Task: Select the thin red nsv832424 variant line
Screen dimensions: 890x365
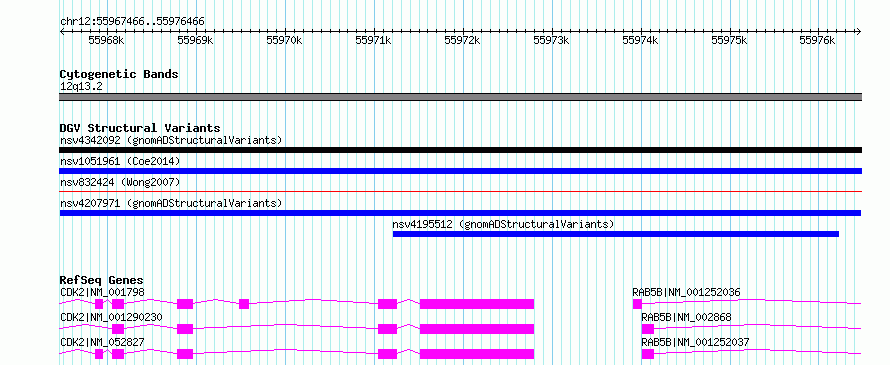Action: pyautogui.click(x=461, y=192)
